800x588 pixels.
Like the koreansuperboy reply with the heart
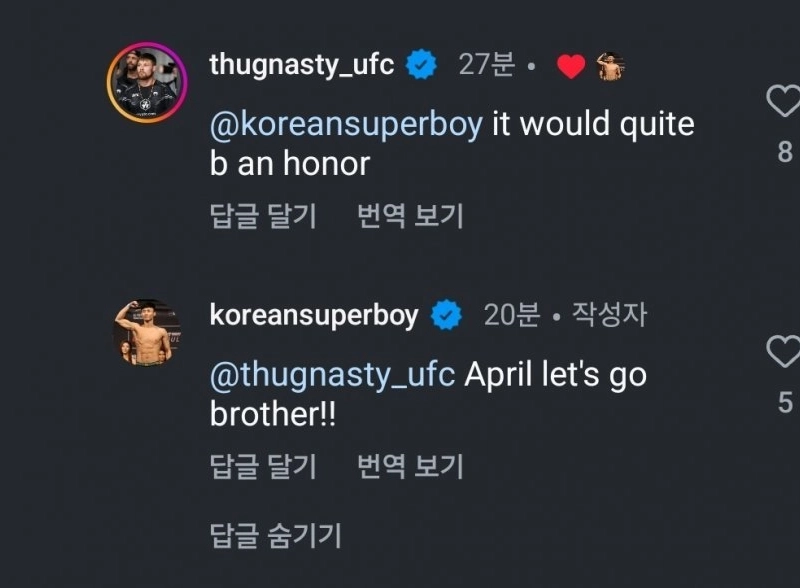coord(783,351)
